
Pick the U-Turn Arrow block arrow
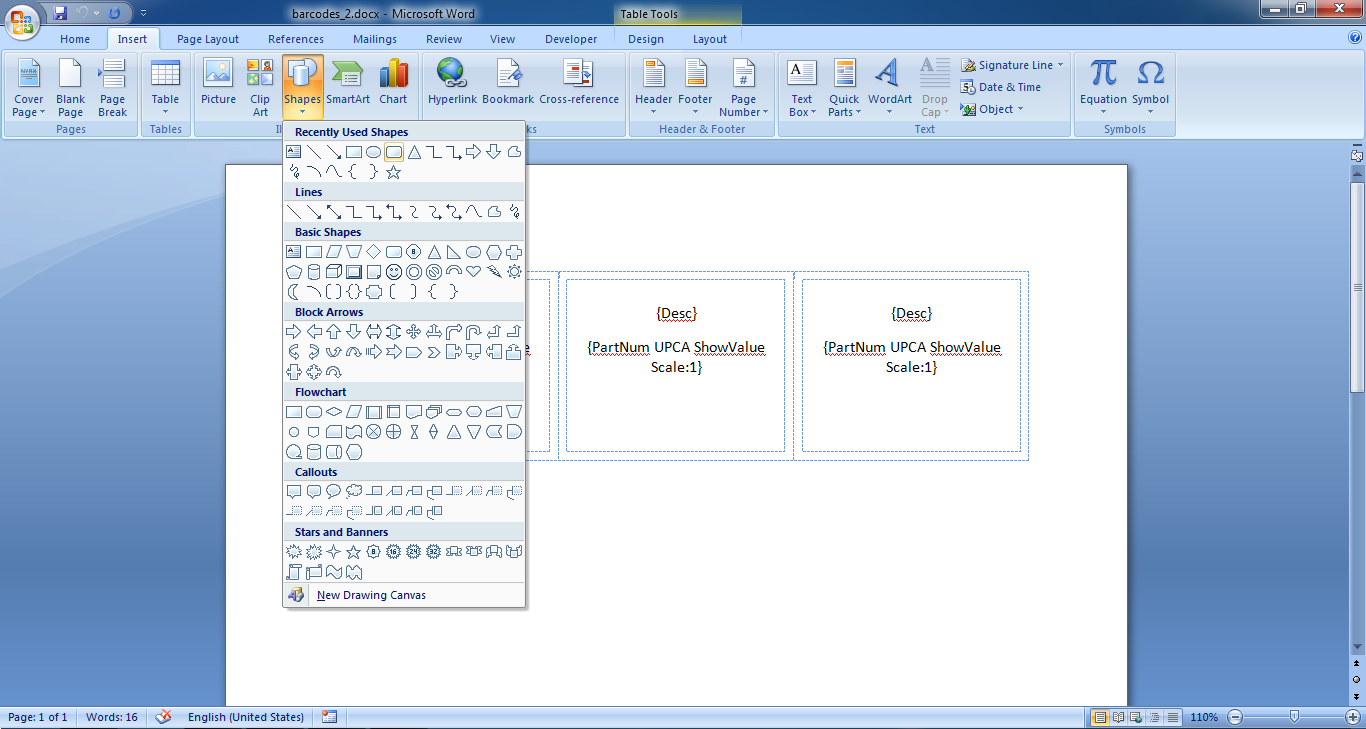[x=474, y=332]
